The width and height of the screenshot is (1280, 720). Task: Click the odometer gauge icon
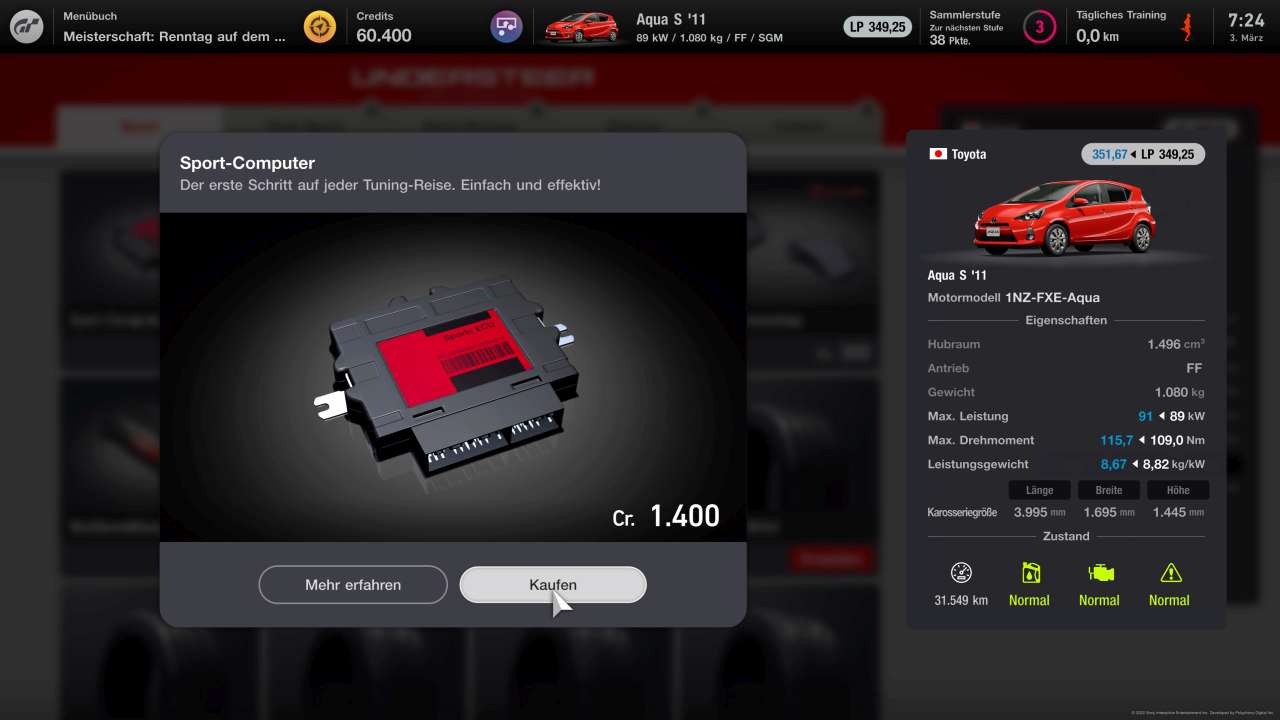[x=961, y=573]
